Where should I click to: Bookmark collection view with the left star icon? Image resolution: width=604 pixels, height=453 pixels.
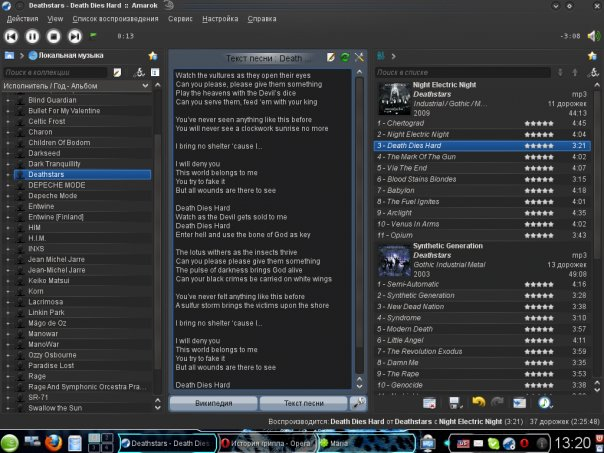coord(153,56)
